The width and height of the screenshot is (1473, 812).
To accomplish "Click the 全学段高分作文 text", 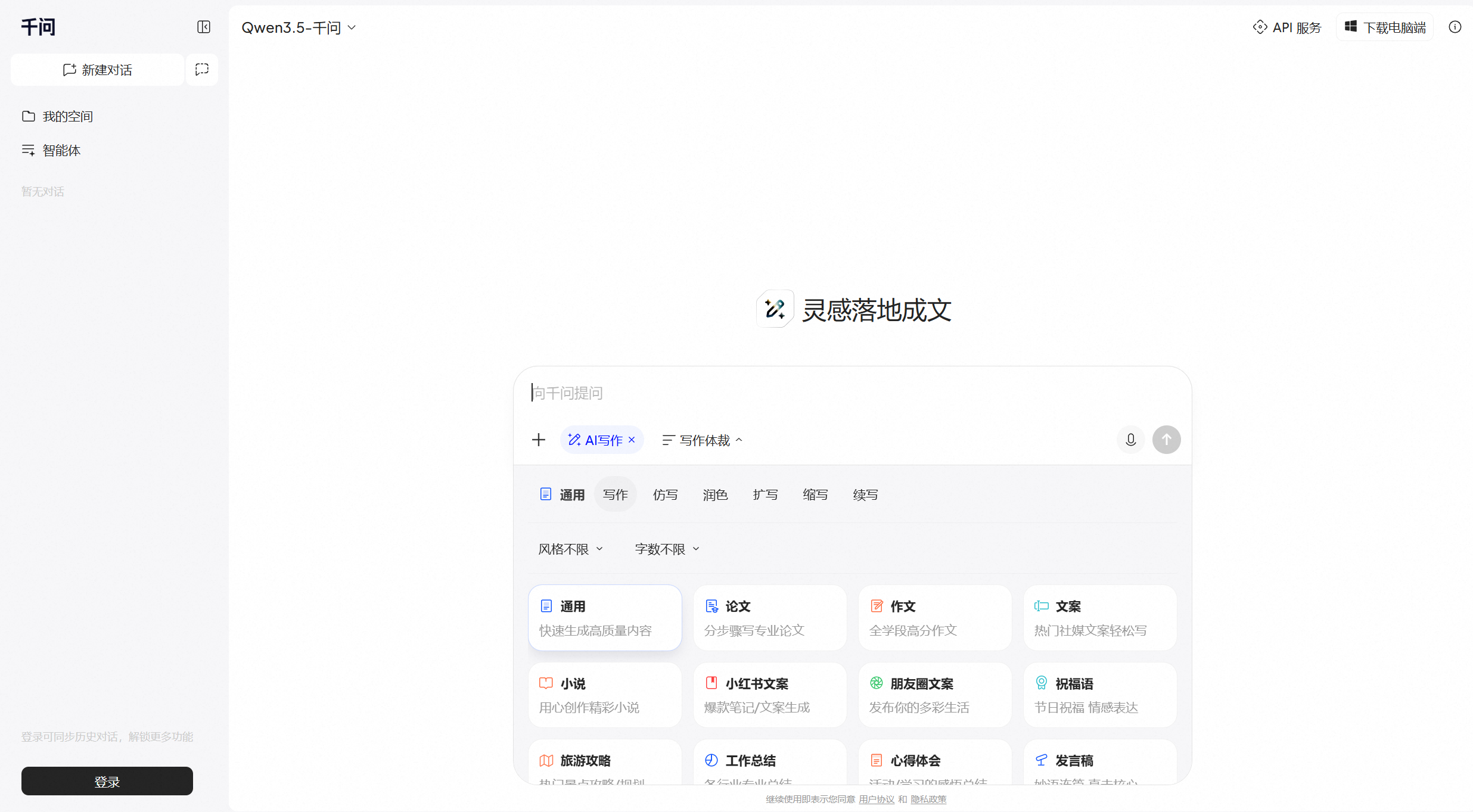I will tap(913, 630).
